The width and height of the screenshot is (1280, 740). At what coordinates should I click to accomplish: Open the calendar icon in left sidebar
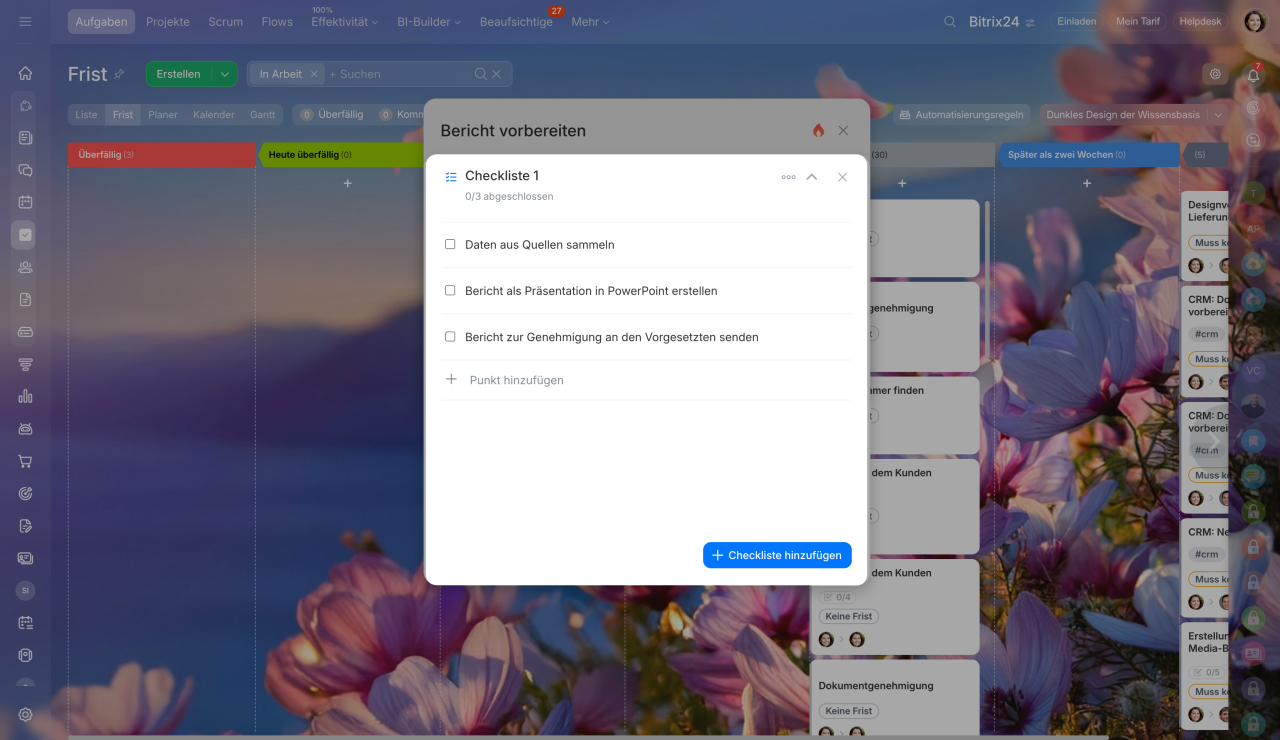click(25, 202)
